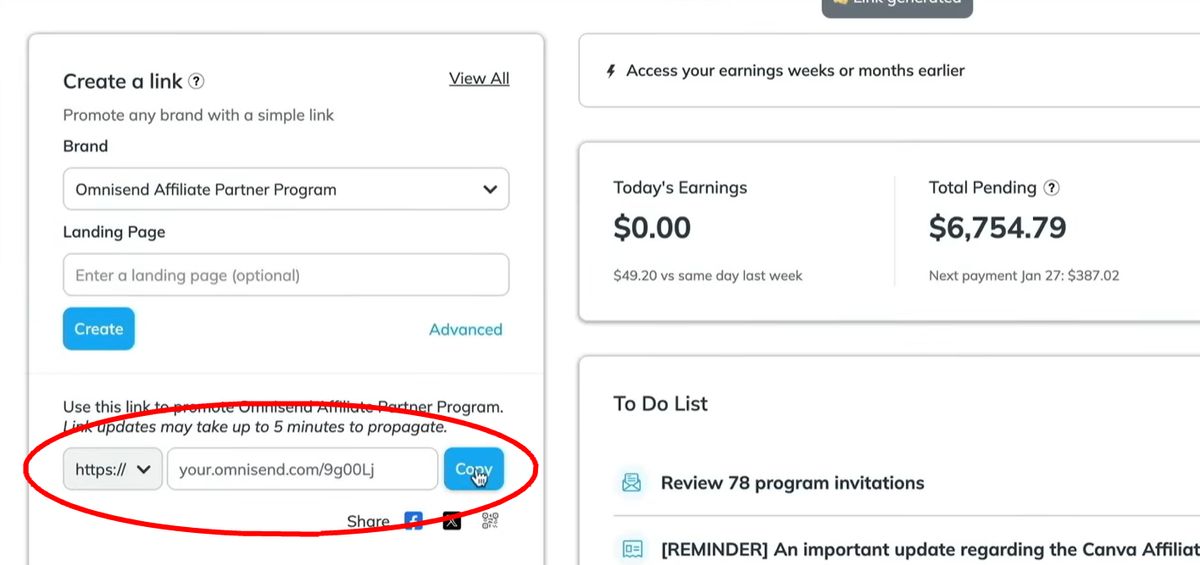Open Review 78 program invitations
The width and height of the screenshot is (1200, 565).
pyautogui.click(x=792, y=483)
